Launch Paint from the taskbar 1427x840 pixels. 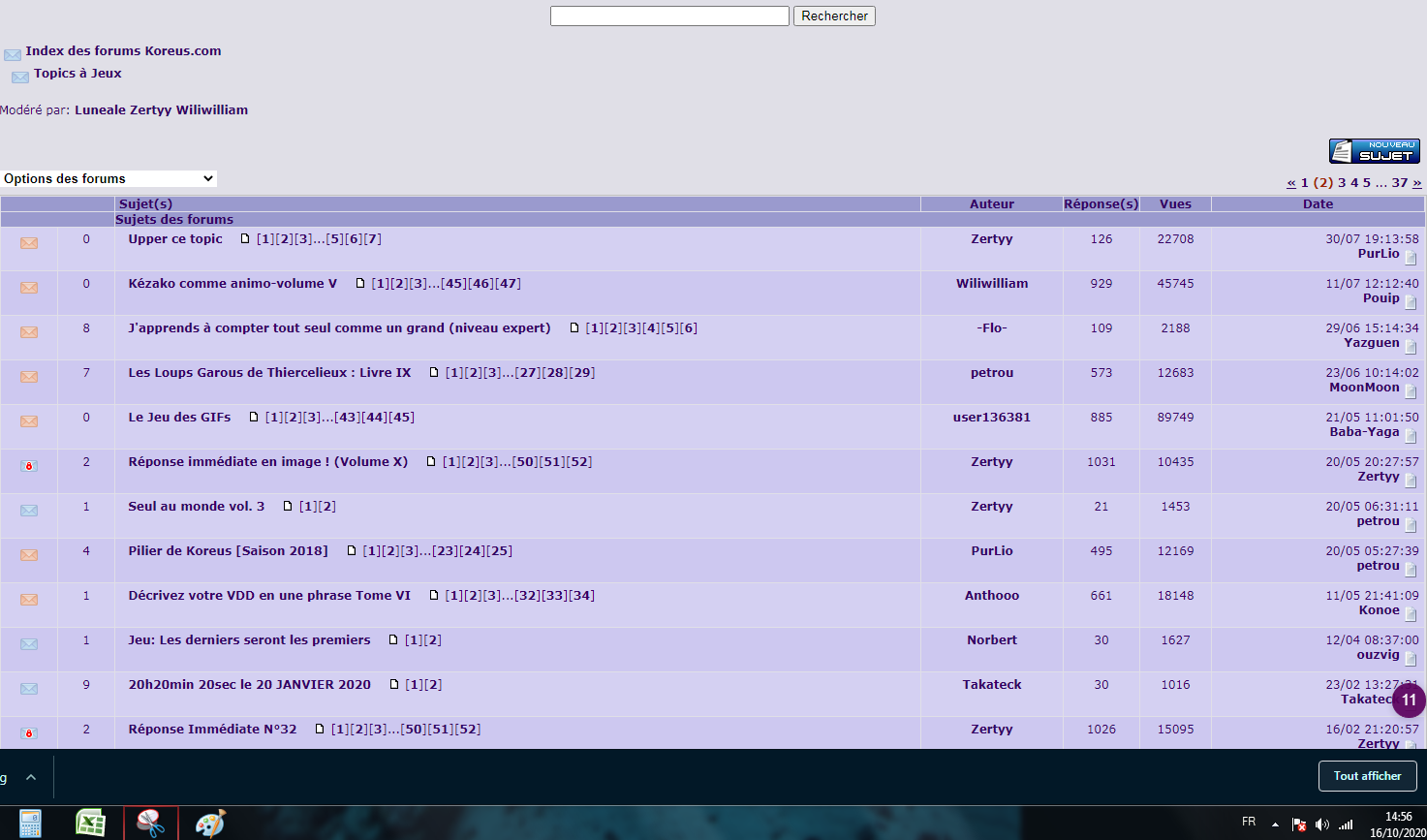(210, 823)
